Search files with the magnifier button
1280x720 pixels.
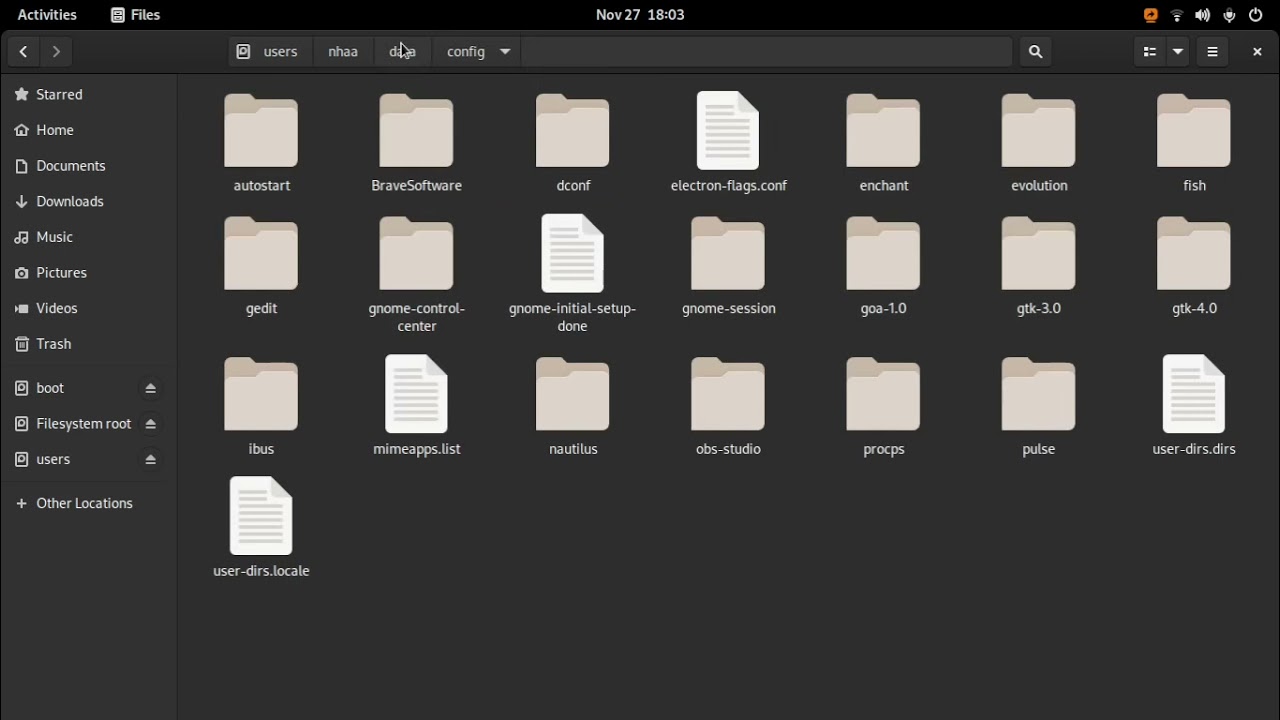[x=1036, y=51]
